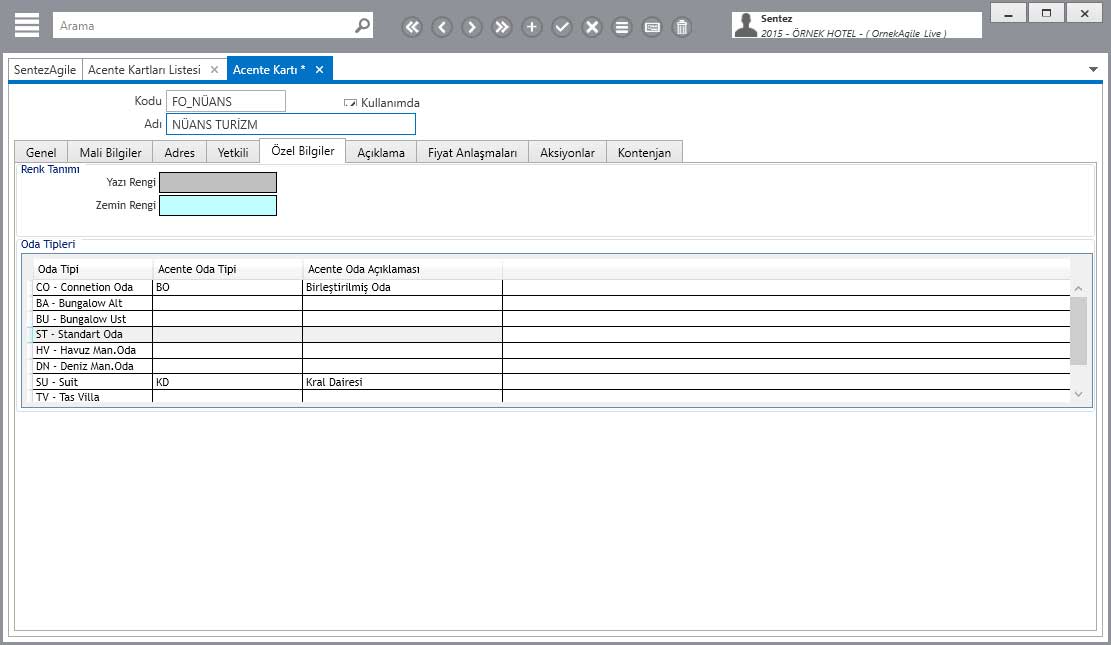Maximize the application window
Viewport: 1111px width, 645px height.
[1046, 13]
